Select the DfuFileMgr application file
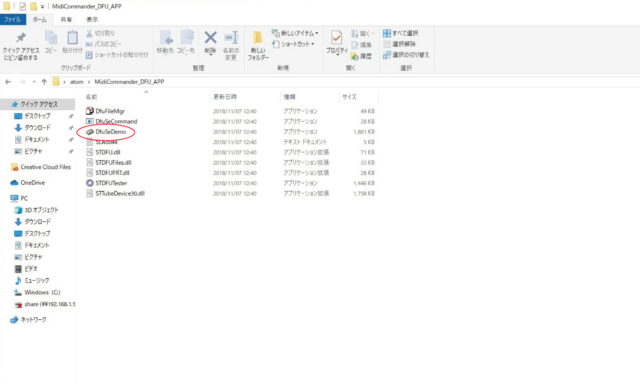Image resolution: width=640 pixels, height=384 pixels. click(110, 111)
